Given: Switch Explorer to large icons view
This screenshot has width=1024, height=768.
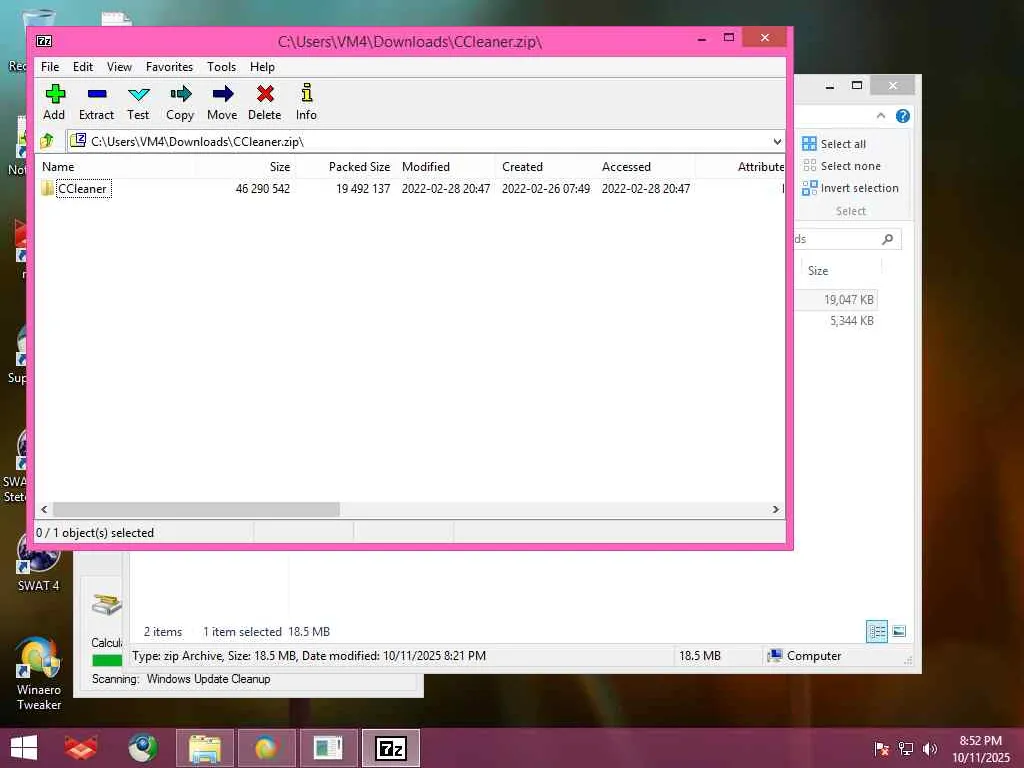Looking at the screenshot, I should (899, 631).
